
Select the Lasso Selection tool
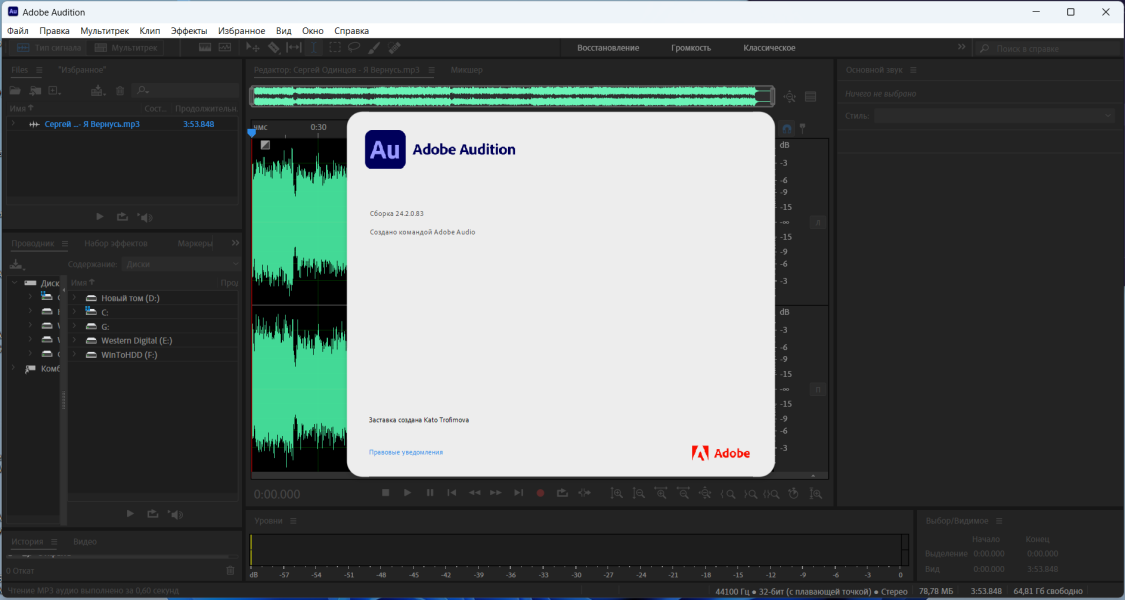point(354,47)
